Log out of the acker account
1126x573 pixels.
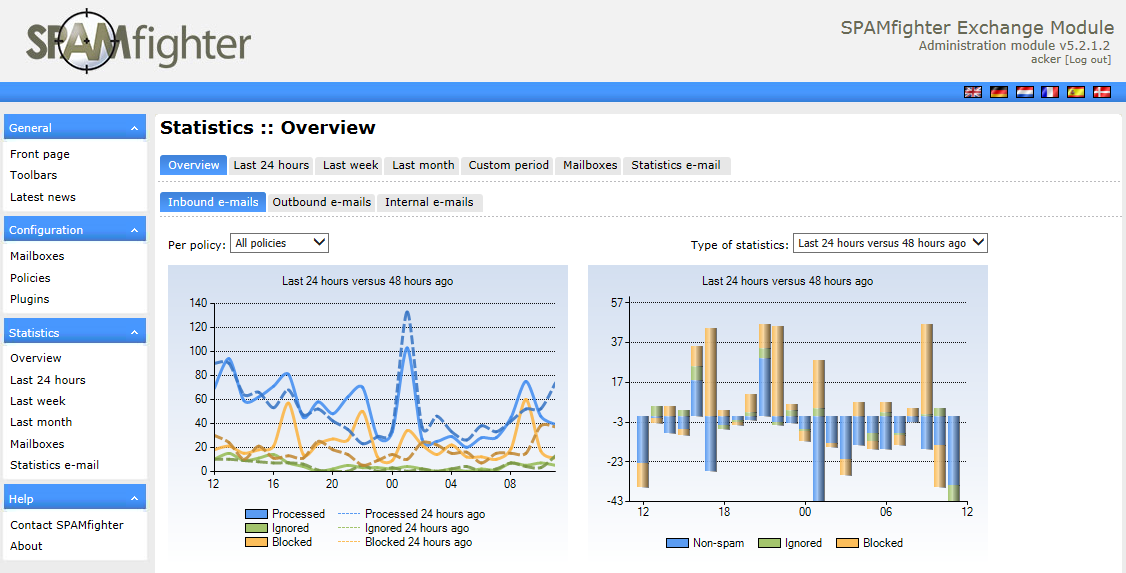pyautogui.click(x=1088, y=60)
